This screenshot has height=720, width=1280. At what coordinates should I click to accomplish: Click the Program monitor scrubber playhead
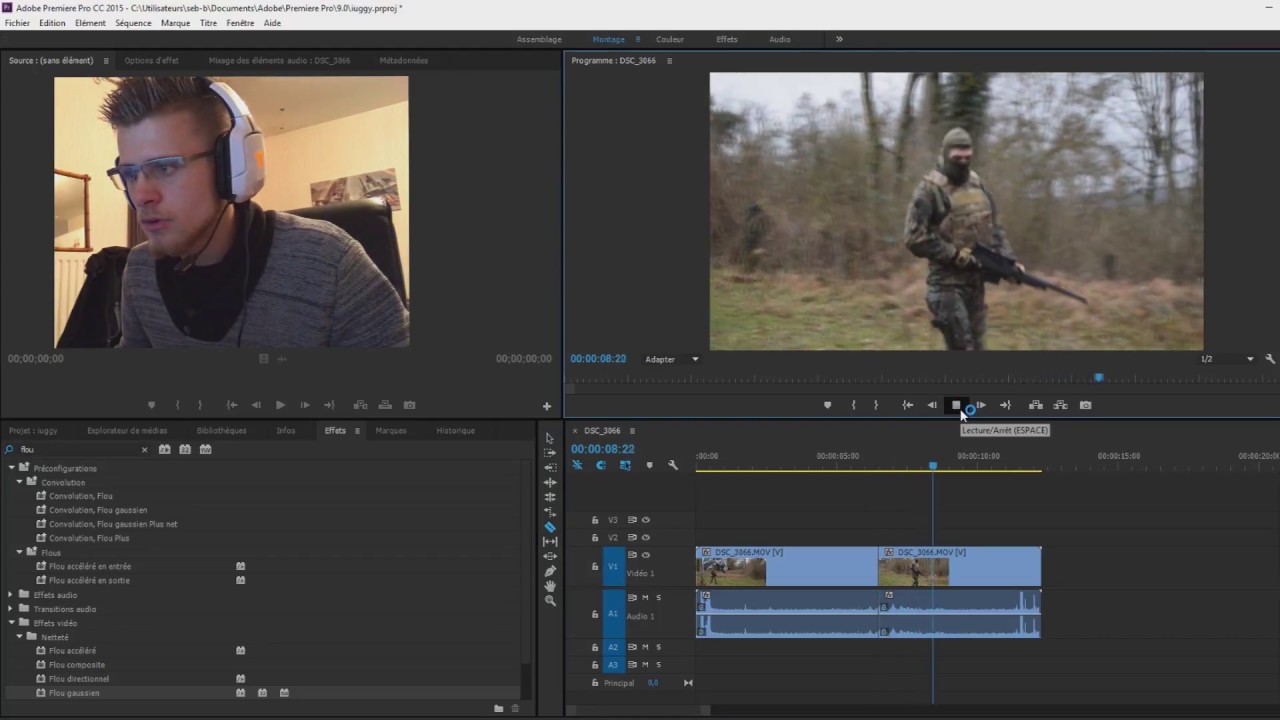1098,377
